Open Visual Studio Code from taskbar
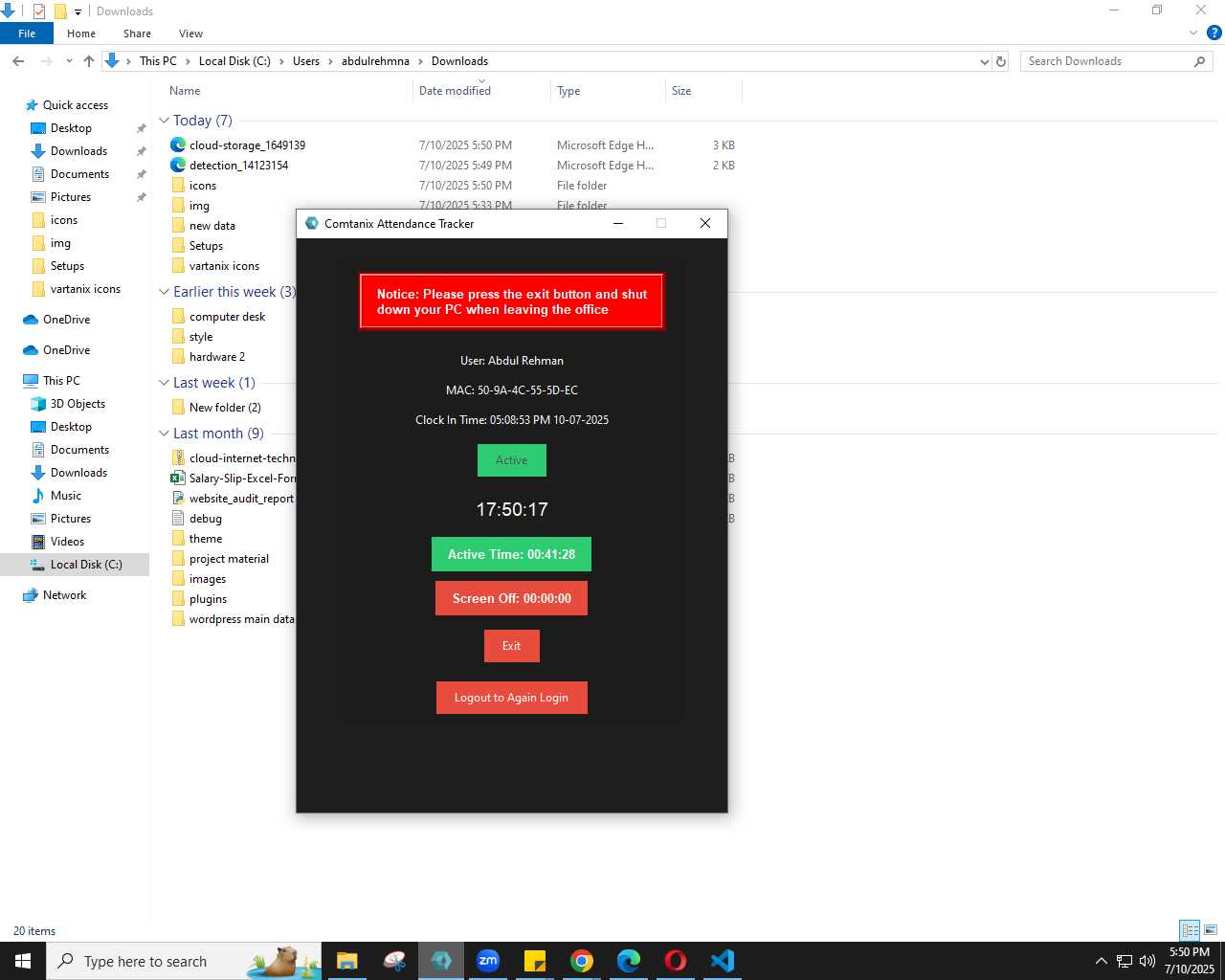The width and height of the screenshot is (1225, 980). pyautogui.click(x=723, y=961)
